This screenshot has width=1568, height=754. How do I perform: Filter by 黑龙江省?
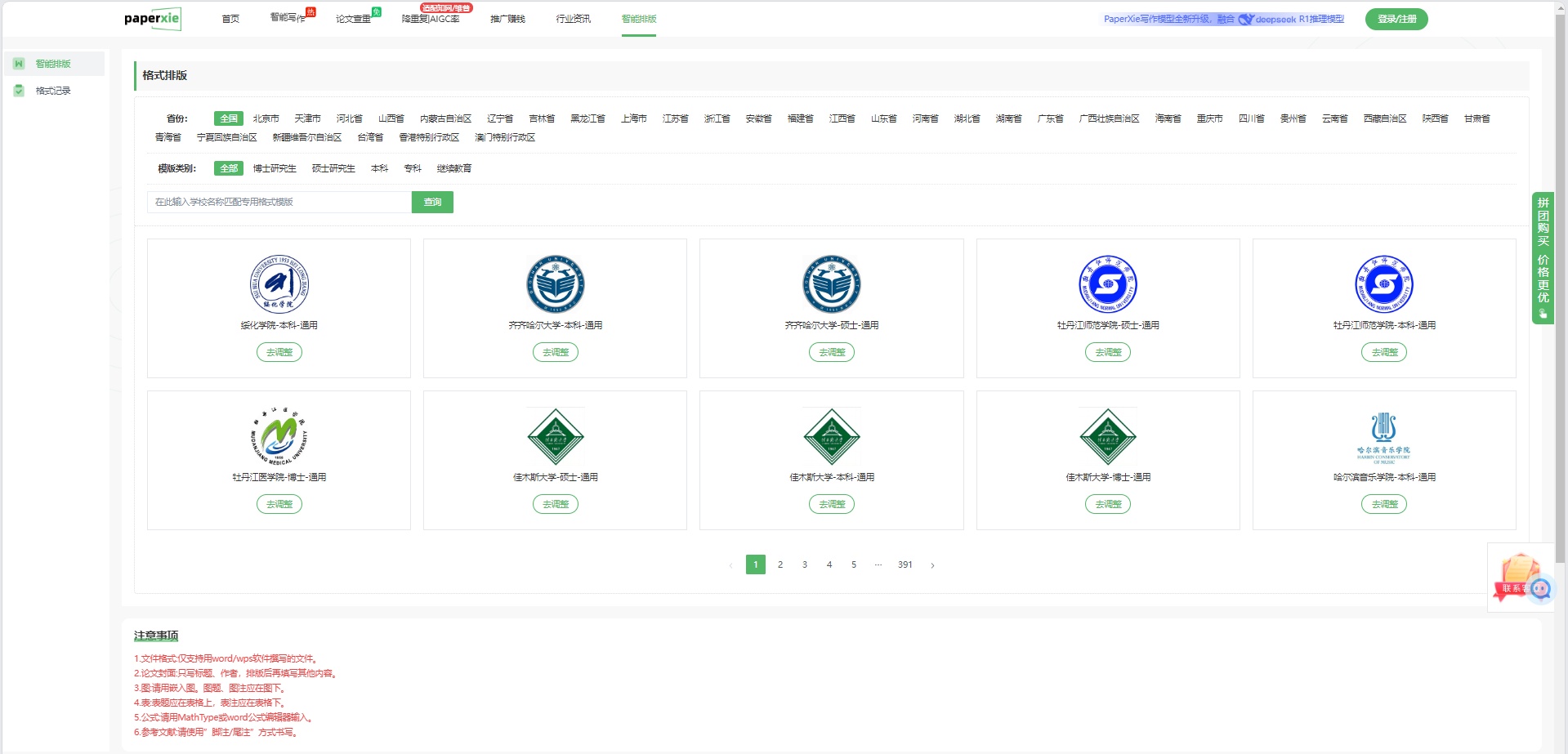coord(587,118)
